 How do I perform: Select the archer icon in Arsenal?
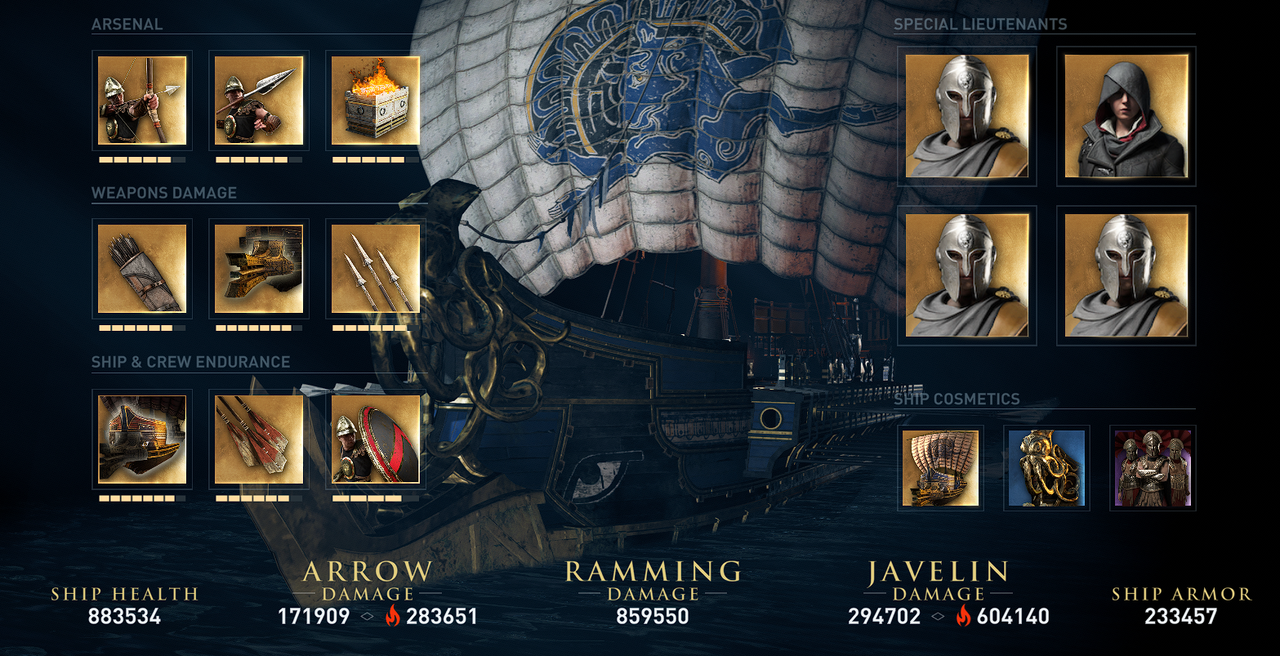pos(142,100)
